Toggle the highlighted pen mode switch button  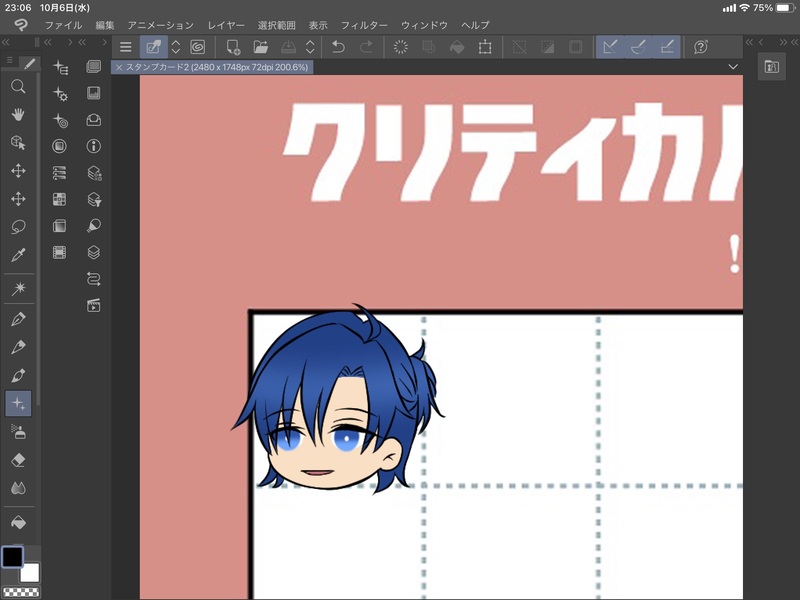point(154,47)
